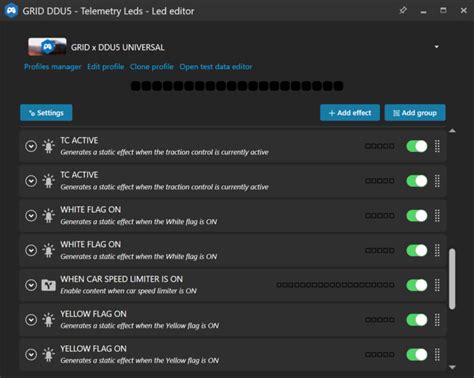Click the second YELLOW FLAG ON lamp icon
Image resolution: width=474 pixels, height=378 pixels.
tap(48, 354)
